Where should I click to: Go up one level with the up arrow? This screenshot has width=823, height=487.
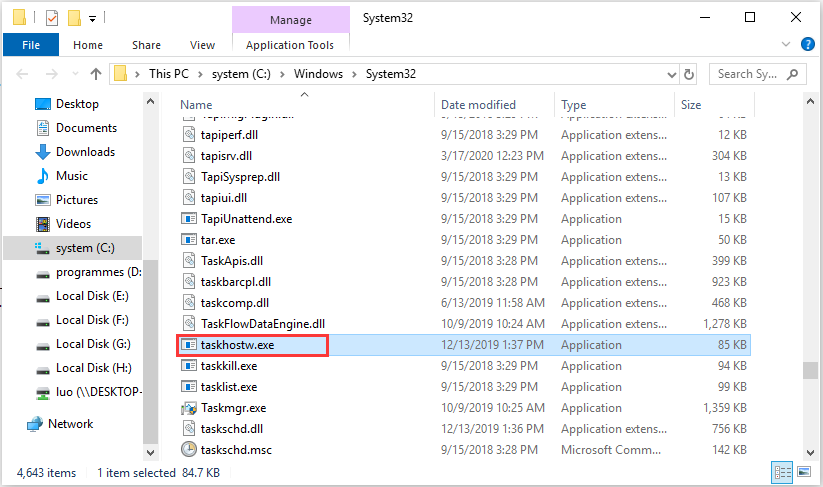pos(96,74)
